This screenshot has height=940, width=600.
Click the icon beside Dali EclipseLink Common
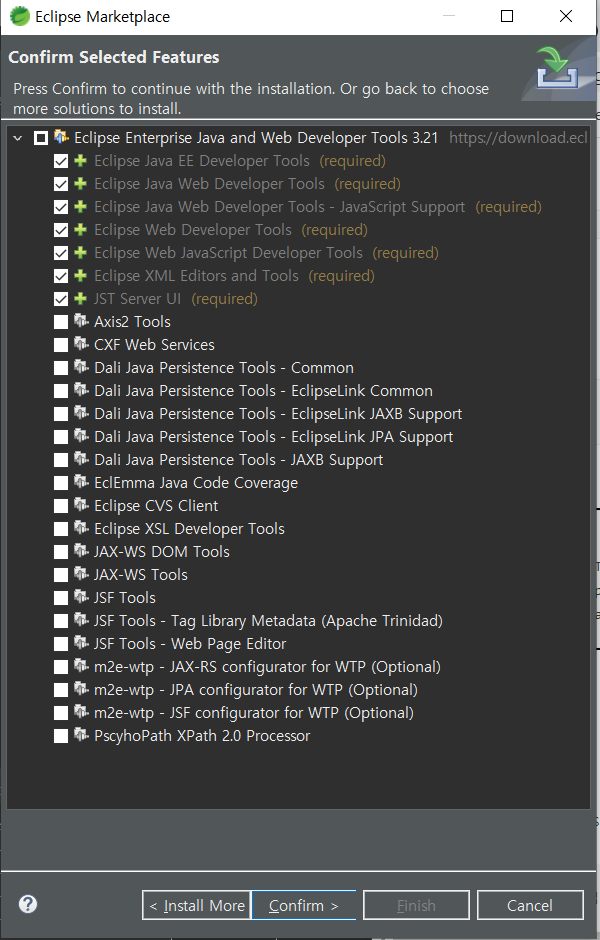click(x=81, y=390)
